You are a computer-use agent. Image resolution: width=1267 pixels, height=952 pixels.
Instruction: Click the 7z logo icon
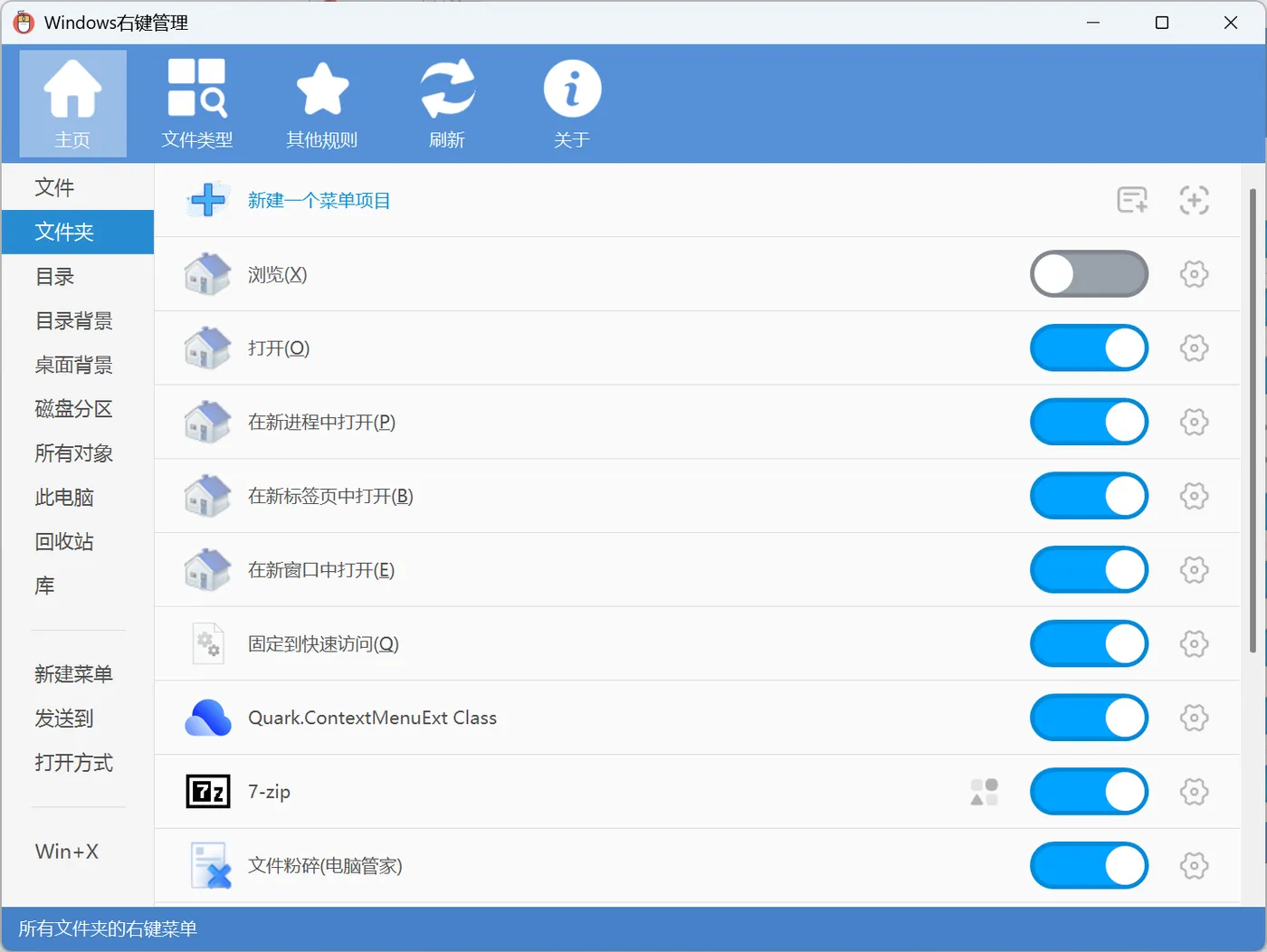point(208,792)
